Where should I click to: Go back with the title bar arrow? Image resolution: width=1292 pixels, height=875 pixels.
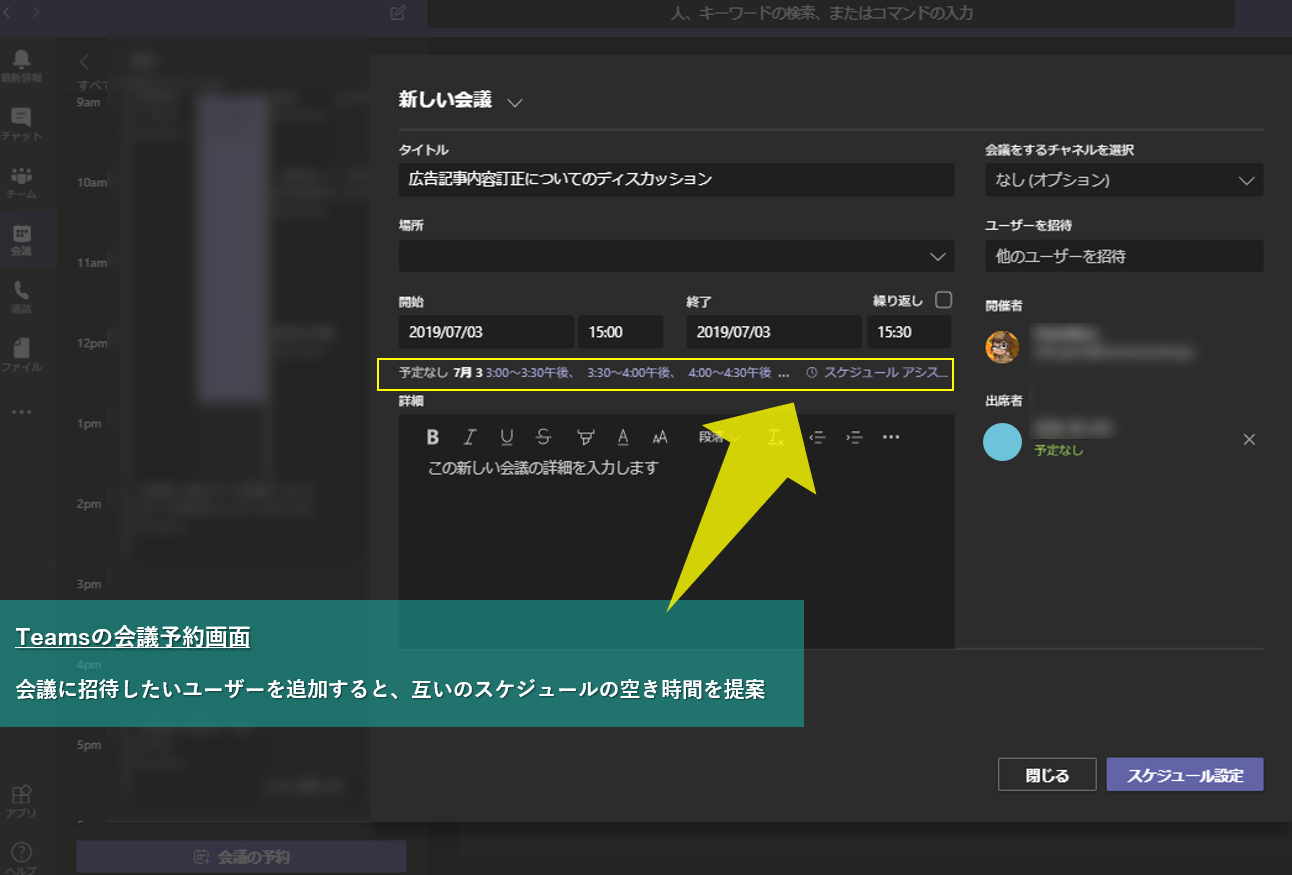click(x=9, y=13)
